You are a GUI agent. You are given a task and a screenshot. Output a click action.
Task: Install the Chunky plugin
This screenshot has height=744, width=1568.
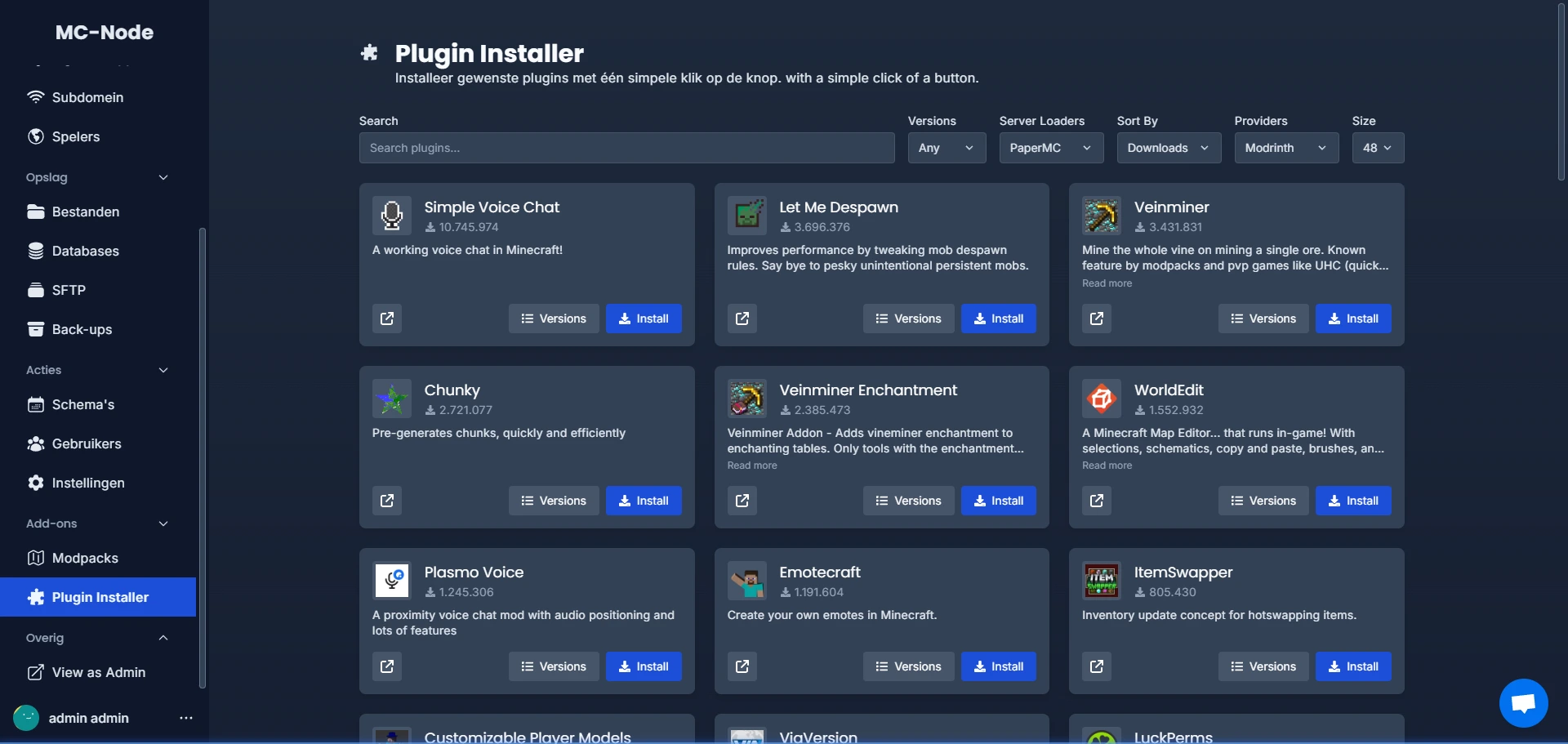pos(644,501)
